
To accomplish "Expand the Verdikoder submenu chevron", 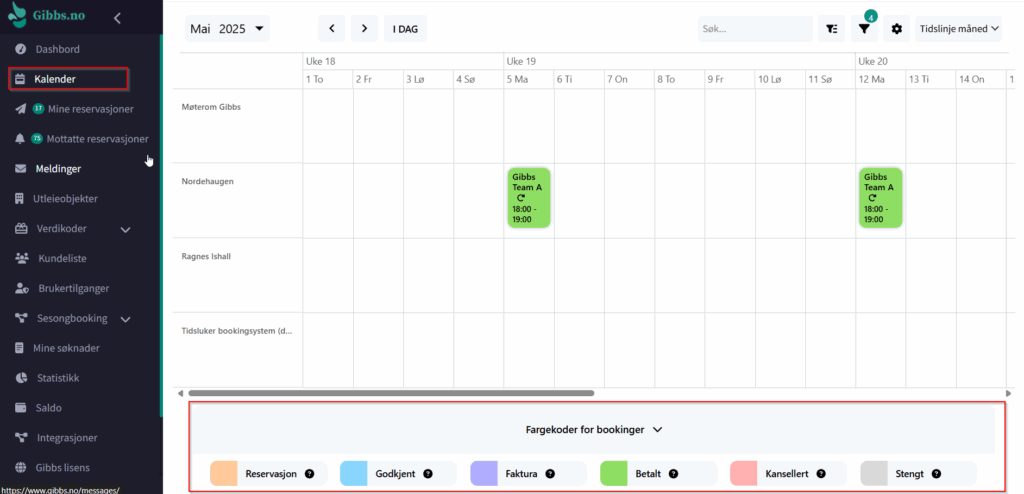I will click(126, 229).
